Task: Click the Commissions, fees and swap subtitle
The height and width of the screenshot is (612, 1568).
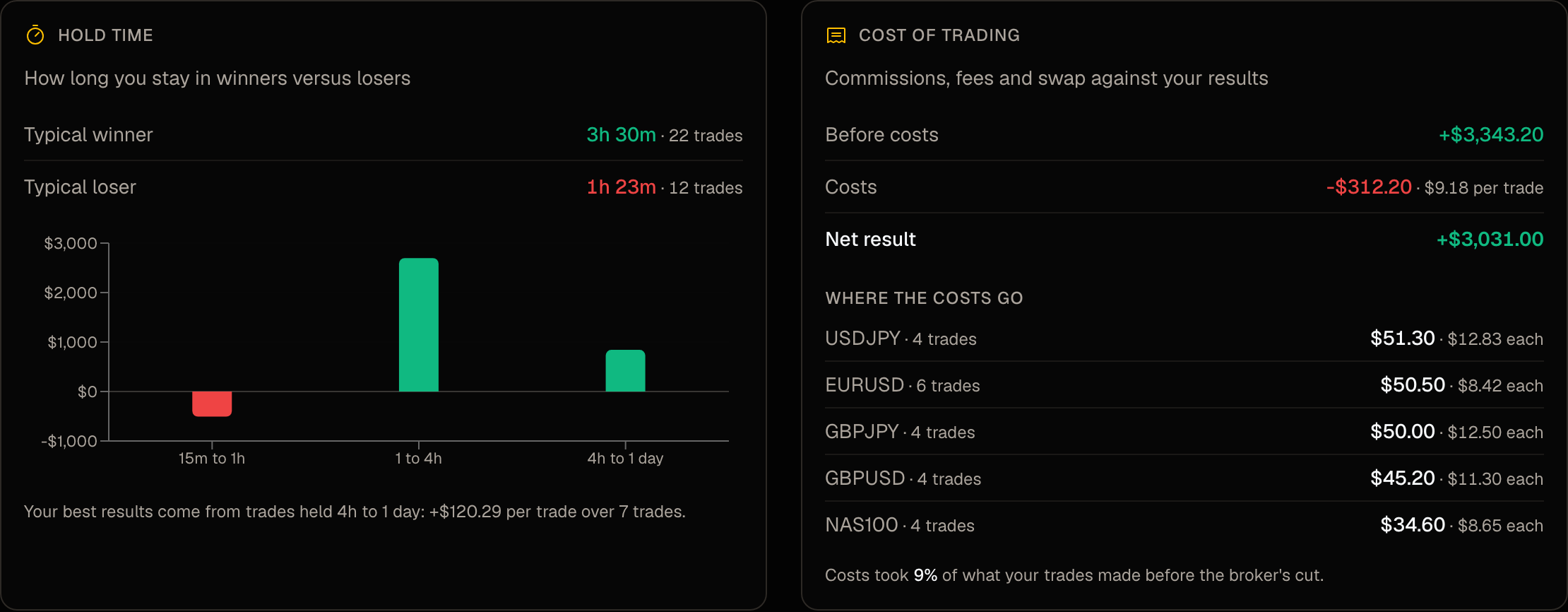Action: 1047,78
